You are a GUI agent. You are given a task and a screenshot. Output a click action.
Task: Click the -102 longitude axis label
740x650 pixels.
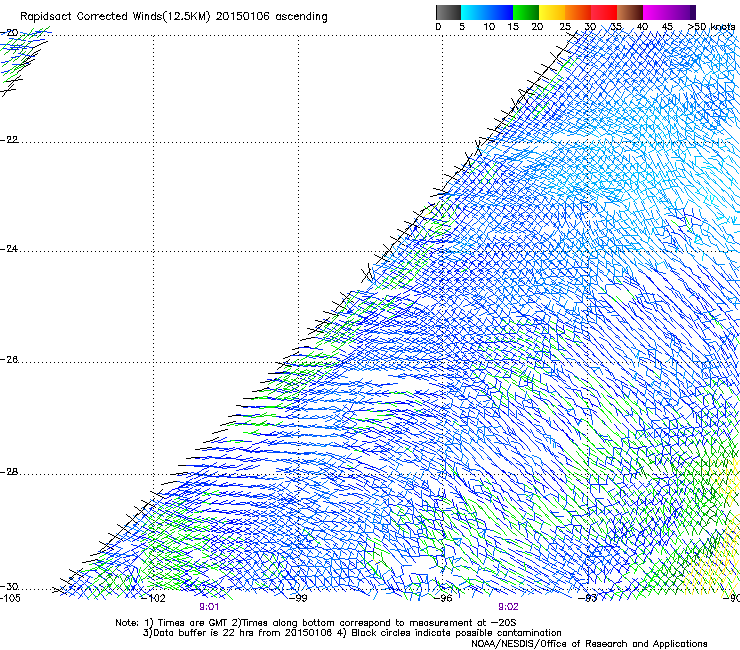click(x=154, y=599)
